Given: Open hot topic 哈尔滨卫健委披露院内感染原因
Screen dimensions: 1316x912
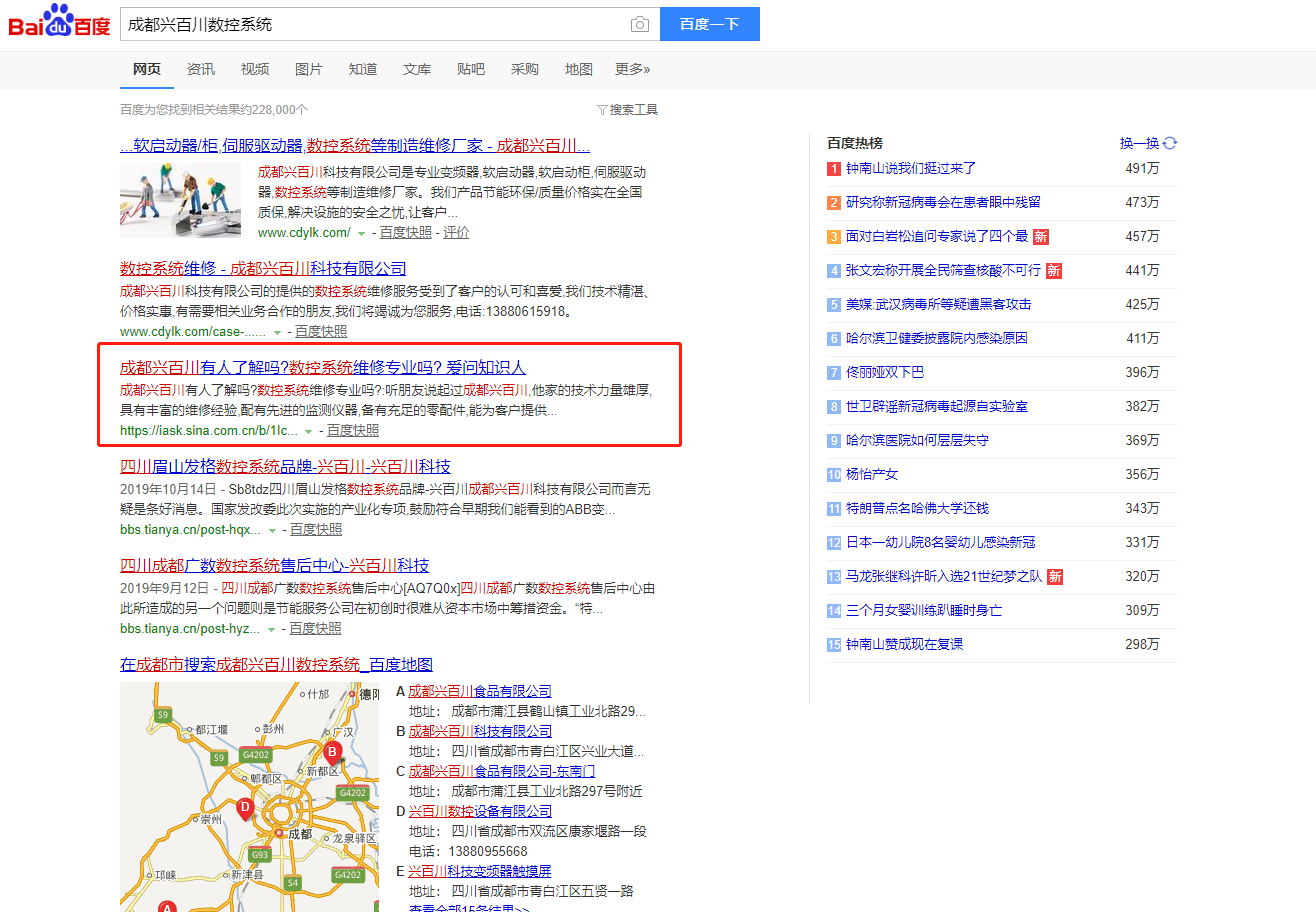Looking at the screenshot, I should click(937, 338).
